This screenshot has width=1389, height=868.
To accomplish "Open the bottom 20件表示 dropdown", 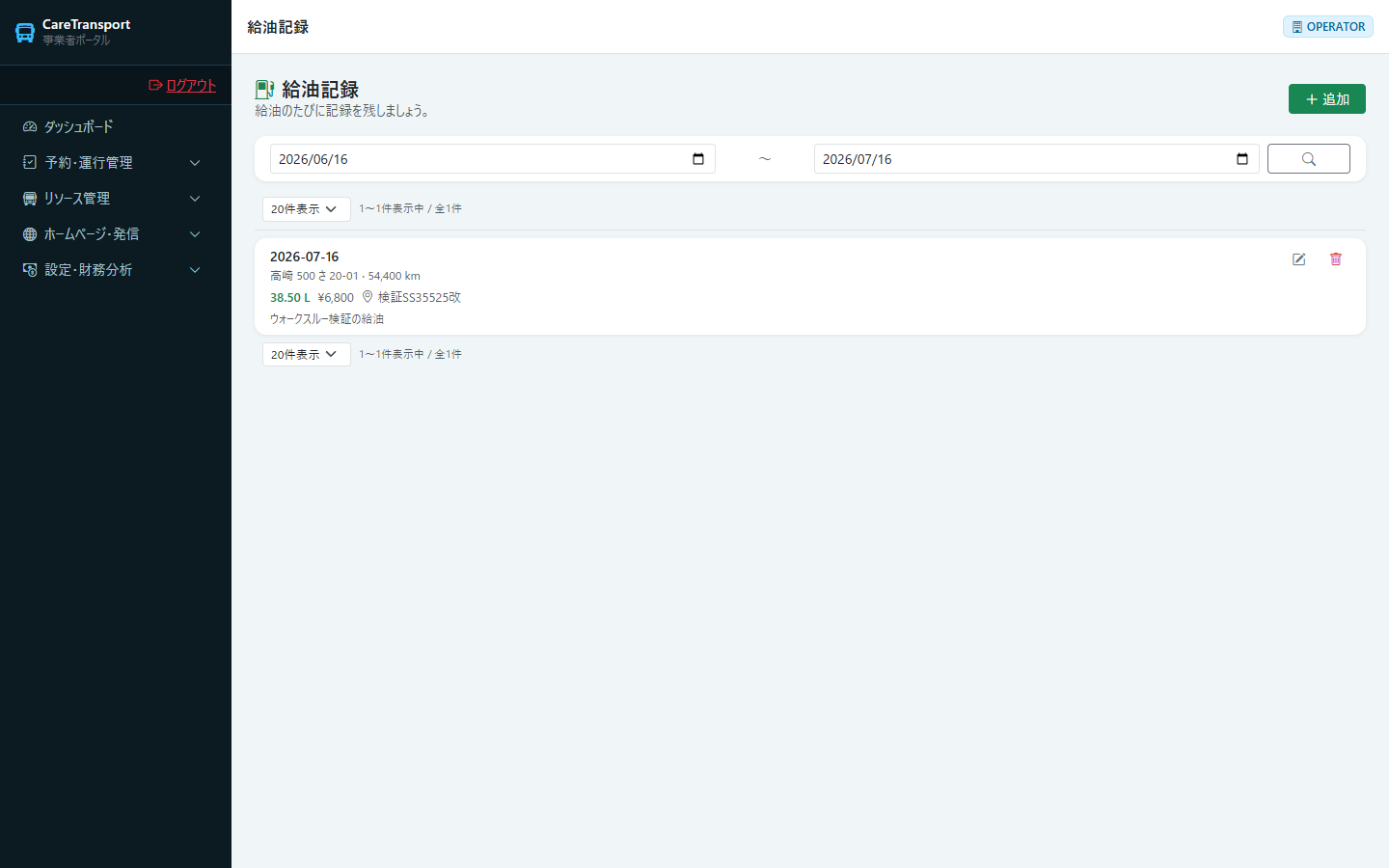I will coord(306,354).
